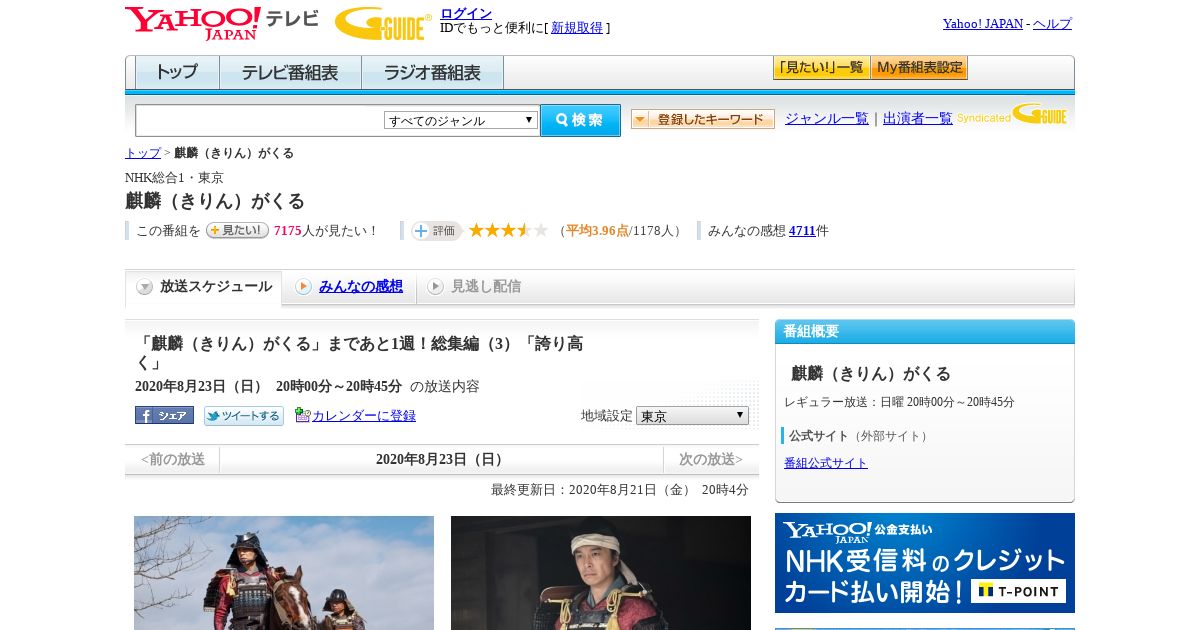Click the 公式サイト（外部サイト） heading in sidebar
The width and height of the screenshot is (1200, 630).
click(859, 436)
